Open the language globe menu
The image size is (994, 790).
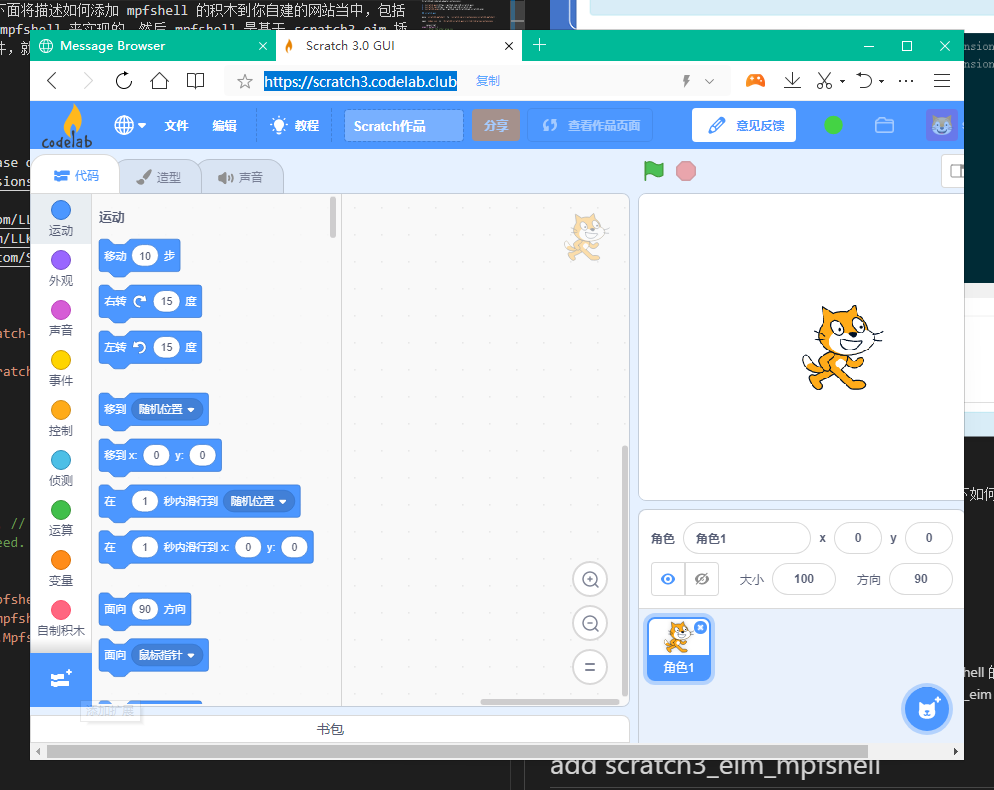(x=130, y=126)
